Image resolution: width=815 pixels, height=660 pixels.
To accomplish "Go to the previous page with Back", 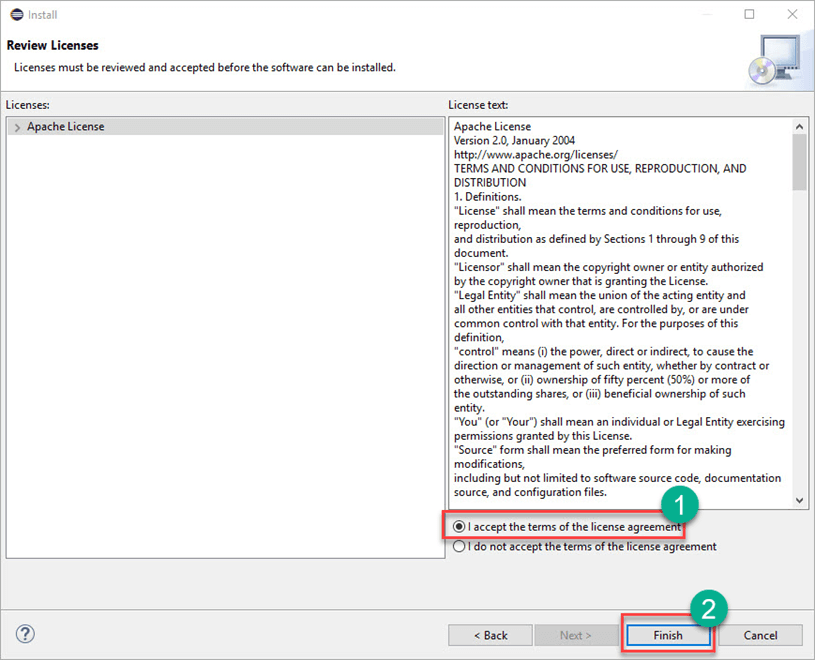I will pos(490,635).
